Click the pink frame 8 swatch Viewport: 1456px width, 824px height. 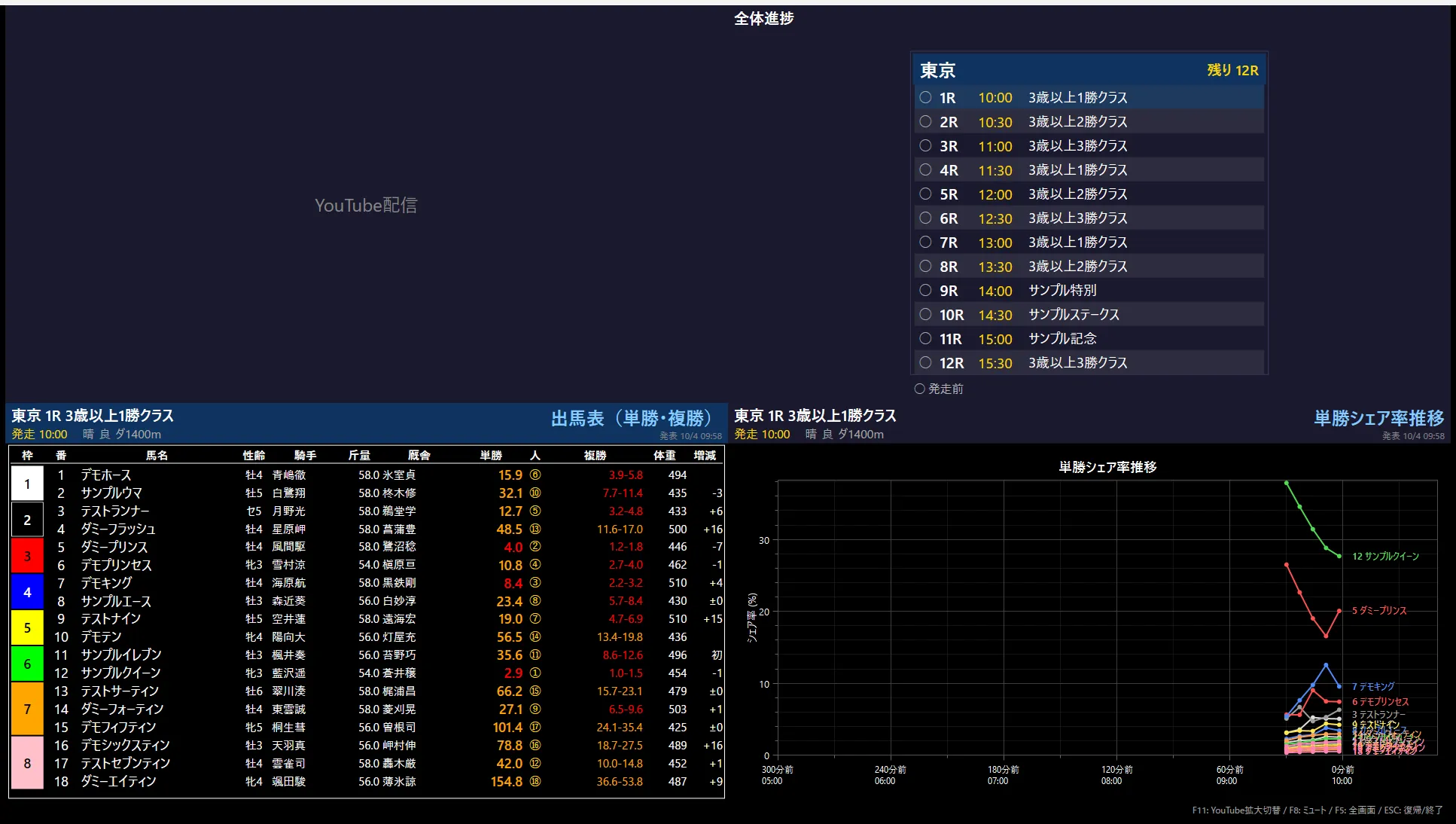click(x=27, y=763)
